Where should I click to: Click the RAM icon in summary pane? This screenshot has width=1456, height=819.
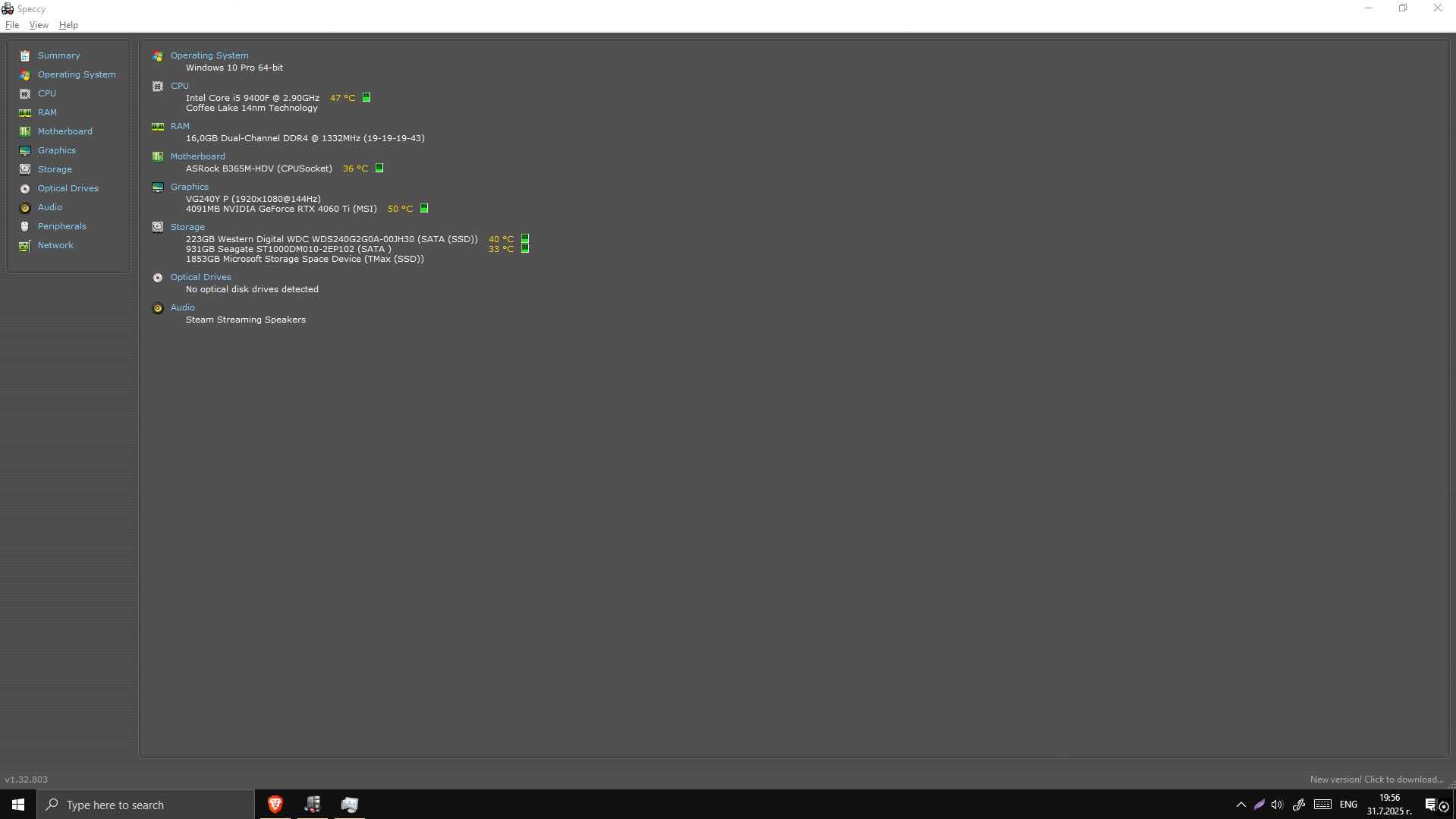click(158, 127)
